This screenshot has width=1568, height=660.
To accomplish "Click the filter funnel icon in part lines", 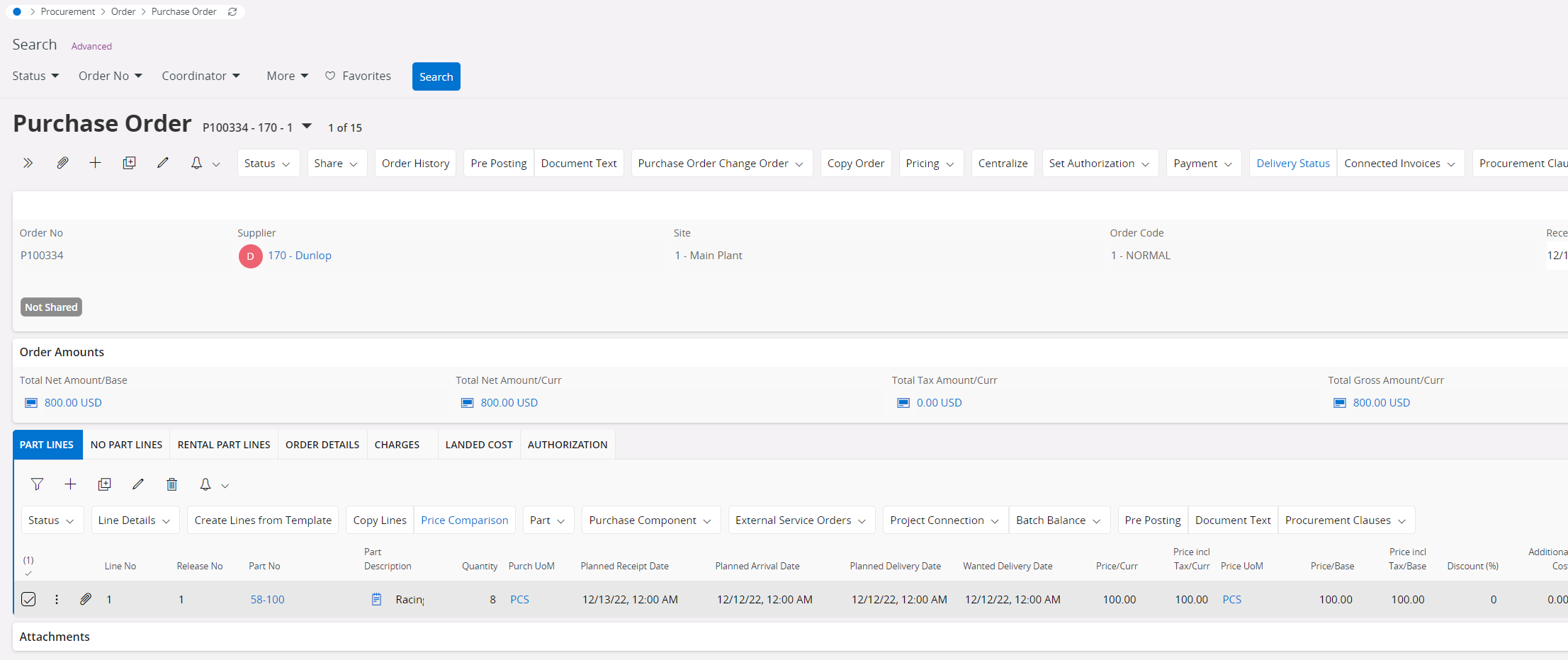I will [x=37, y=484].
